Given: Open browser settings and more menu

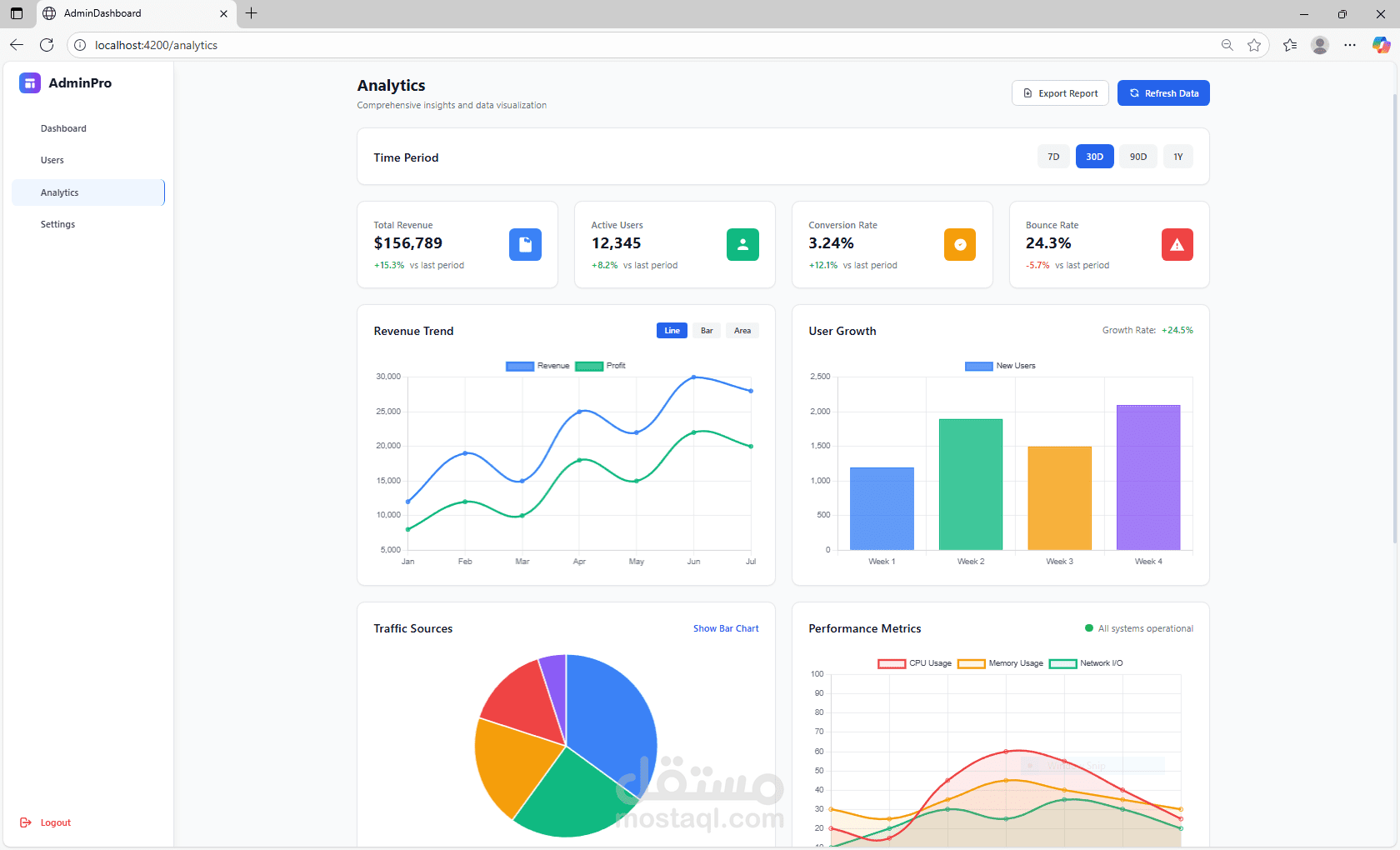Looking at the screenshot, I should [1350, 45].
